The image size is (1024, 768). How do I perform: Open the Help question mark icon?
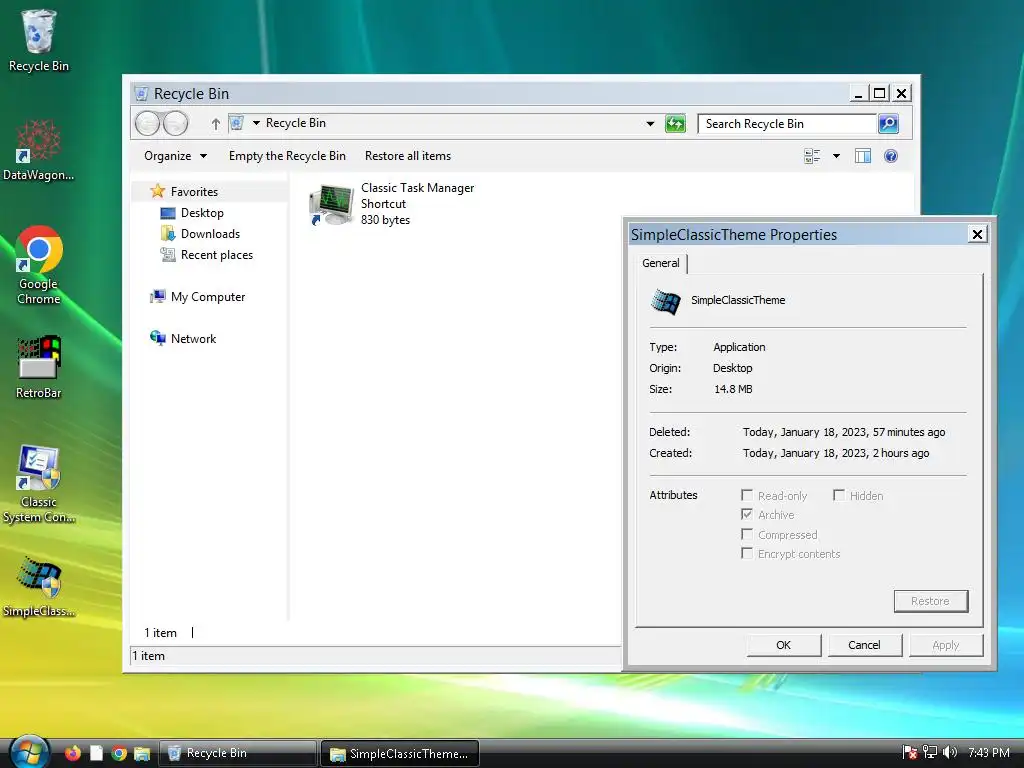pyautogui.click(x=891, y=156)
